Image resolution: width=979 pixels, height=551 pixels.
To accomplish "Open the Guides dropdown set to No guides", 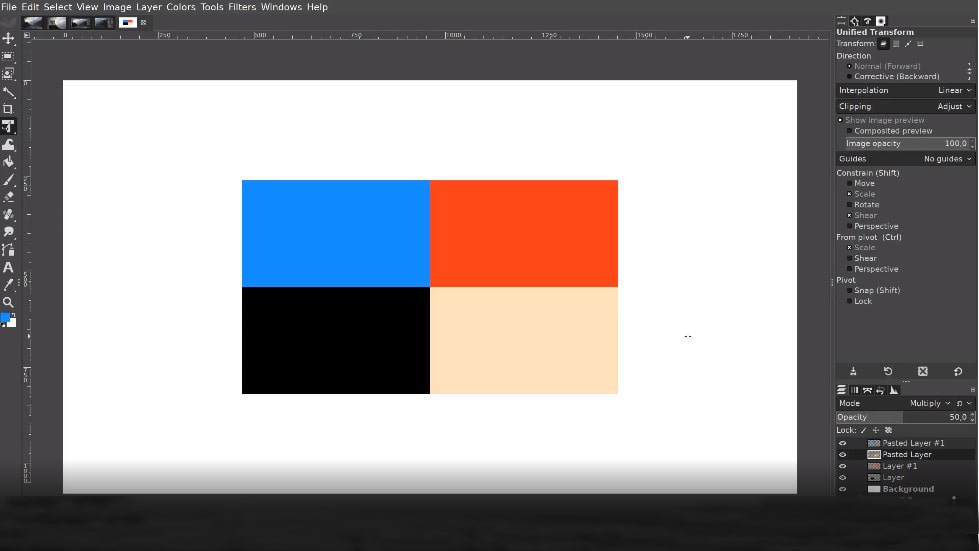I will [905, 159].
